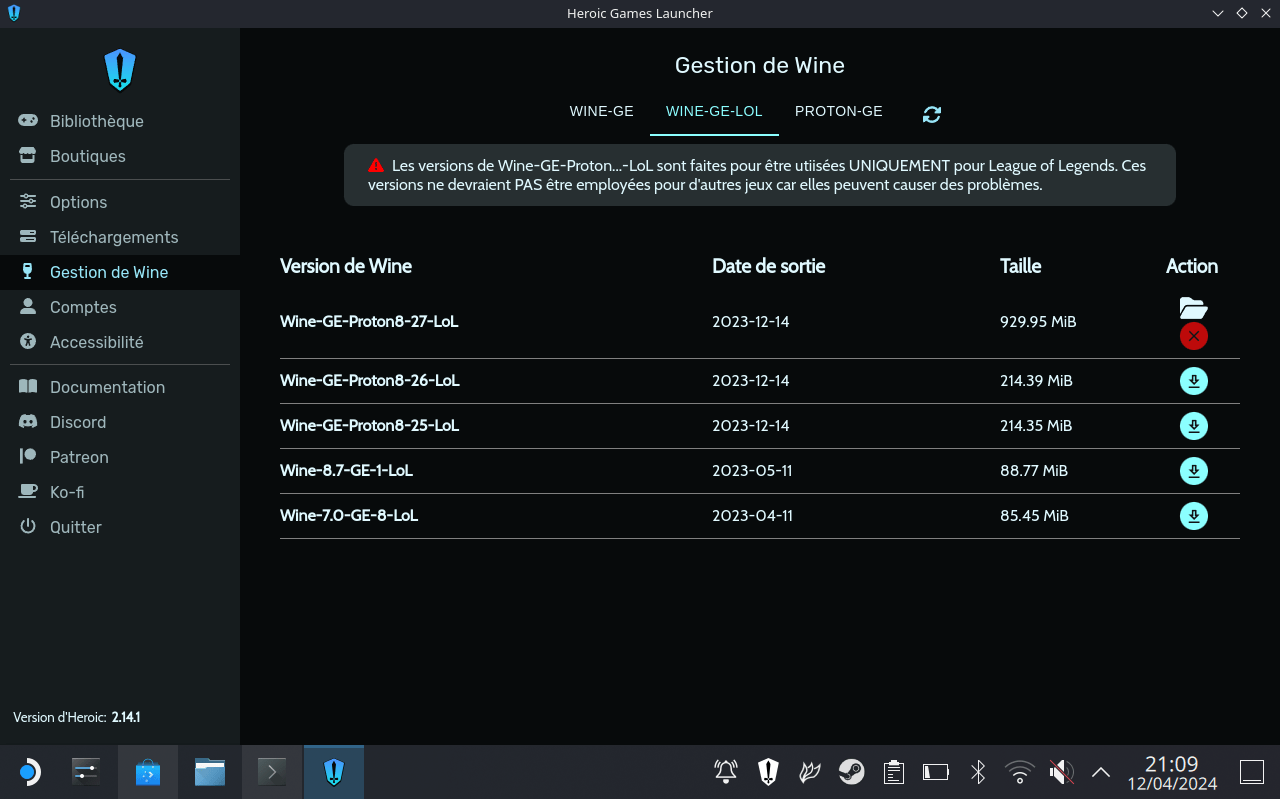Click the Ko-fi cup icon
1280x799 pixels.
(x=29, y=492)
